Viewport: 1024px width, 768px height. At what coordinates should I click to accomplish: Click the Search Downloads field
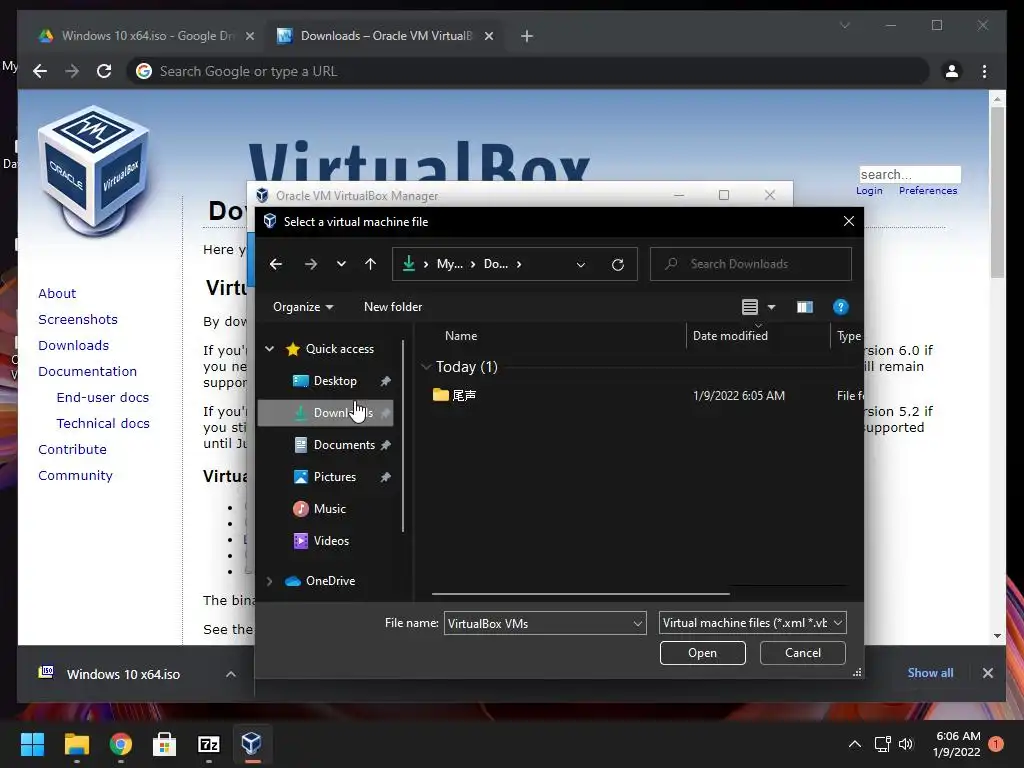751,264
